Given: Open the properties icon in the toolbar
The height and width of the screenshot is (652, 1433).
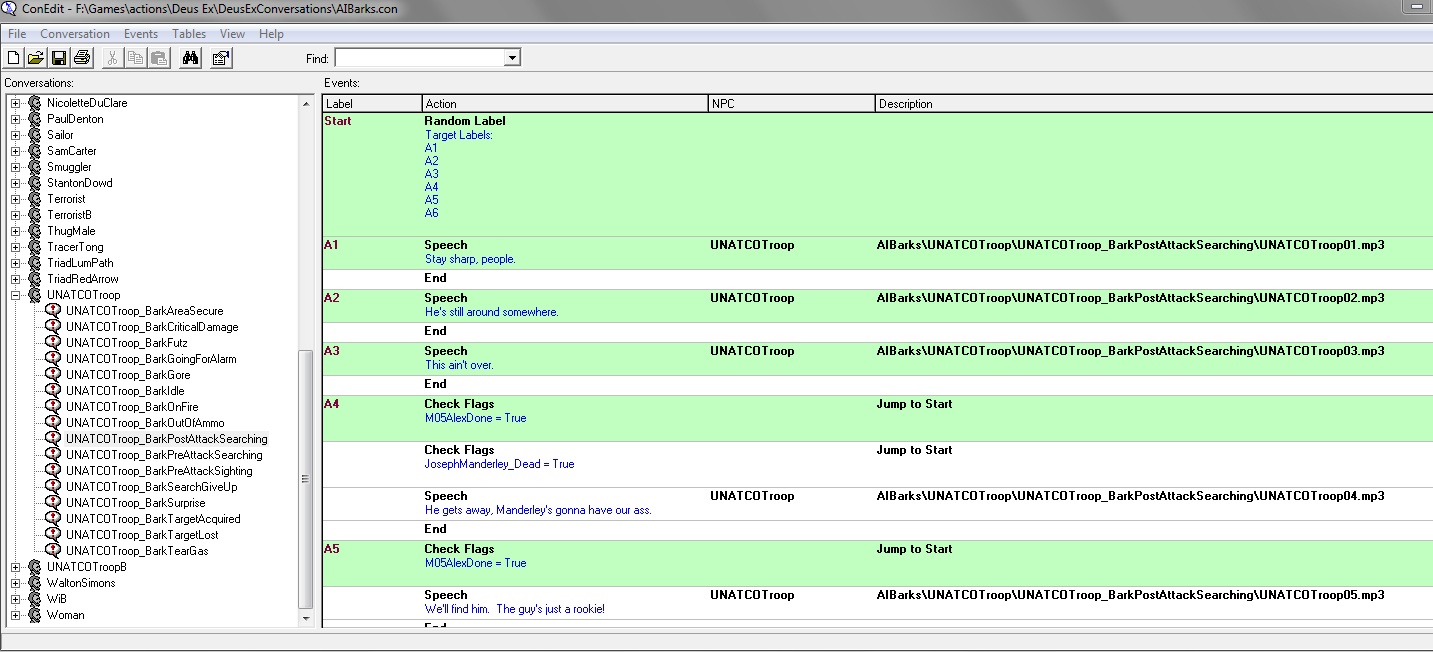Looking at the screenshot, I should tap(221, 58).
